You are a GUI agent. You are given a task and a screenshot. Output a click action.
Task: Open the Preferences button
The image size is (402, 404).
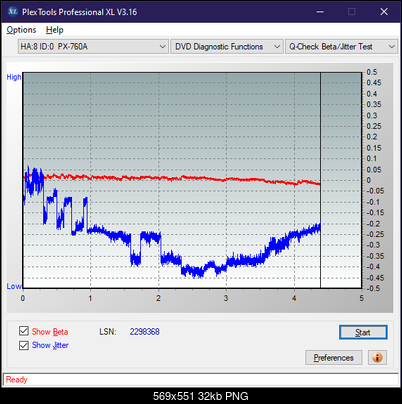click(333, 358)
